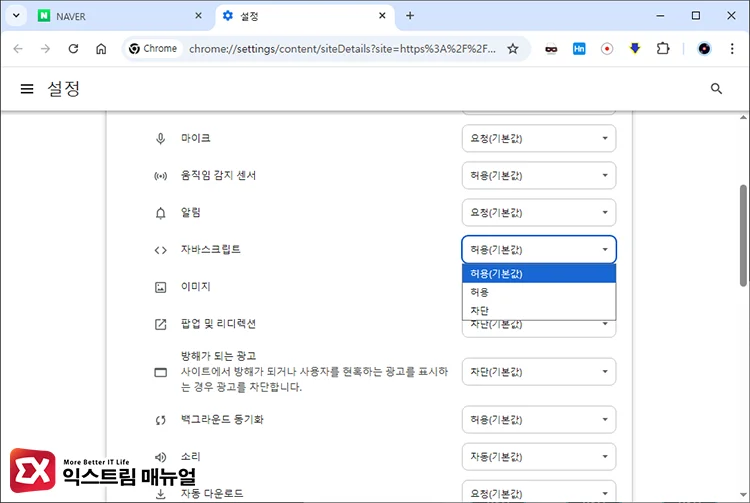Viewport: 750px width, 503px height.
Task: Click the 설정 page title
Action: click(64, 88)
